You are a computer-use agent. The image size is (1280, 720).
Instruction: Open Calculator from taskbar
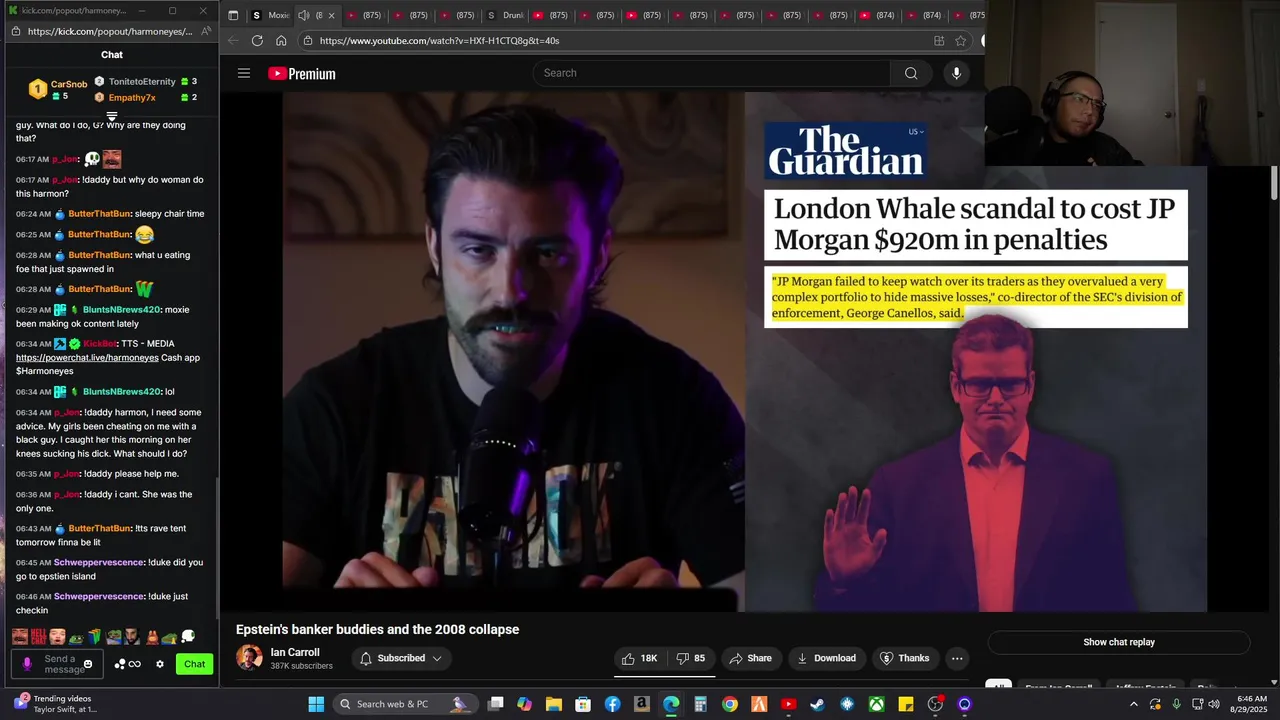[x=700, y=704]
